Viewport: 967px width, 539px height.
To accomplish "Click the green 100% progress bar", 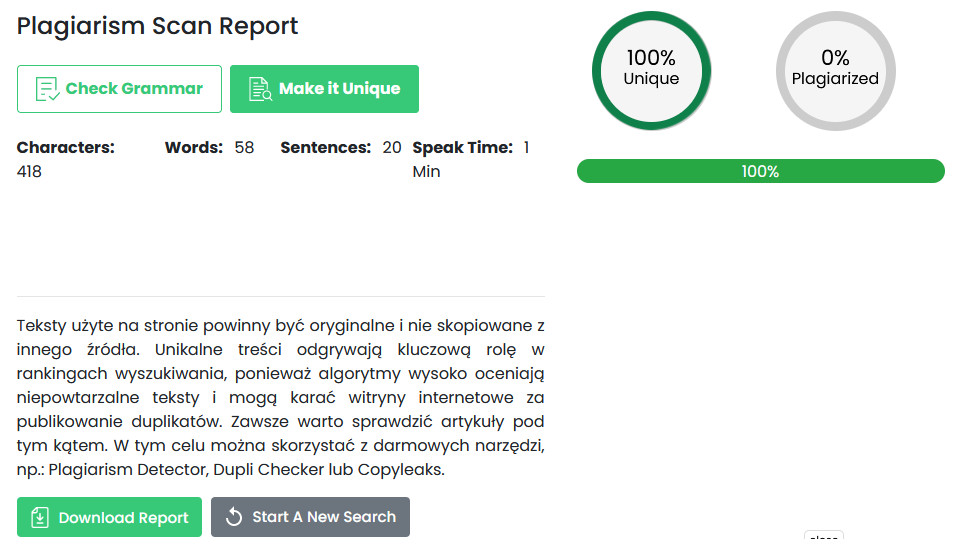I will [x=760, y=171].
